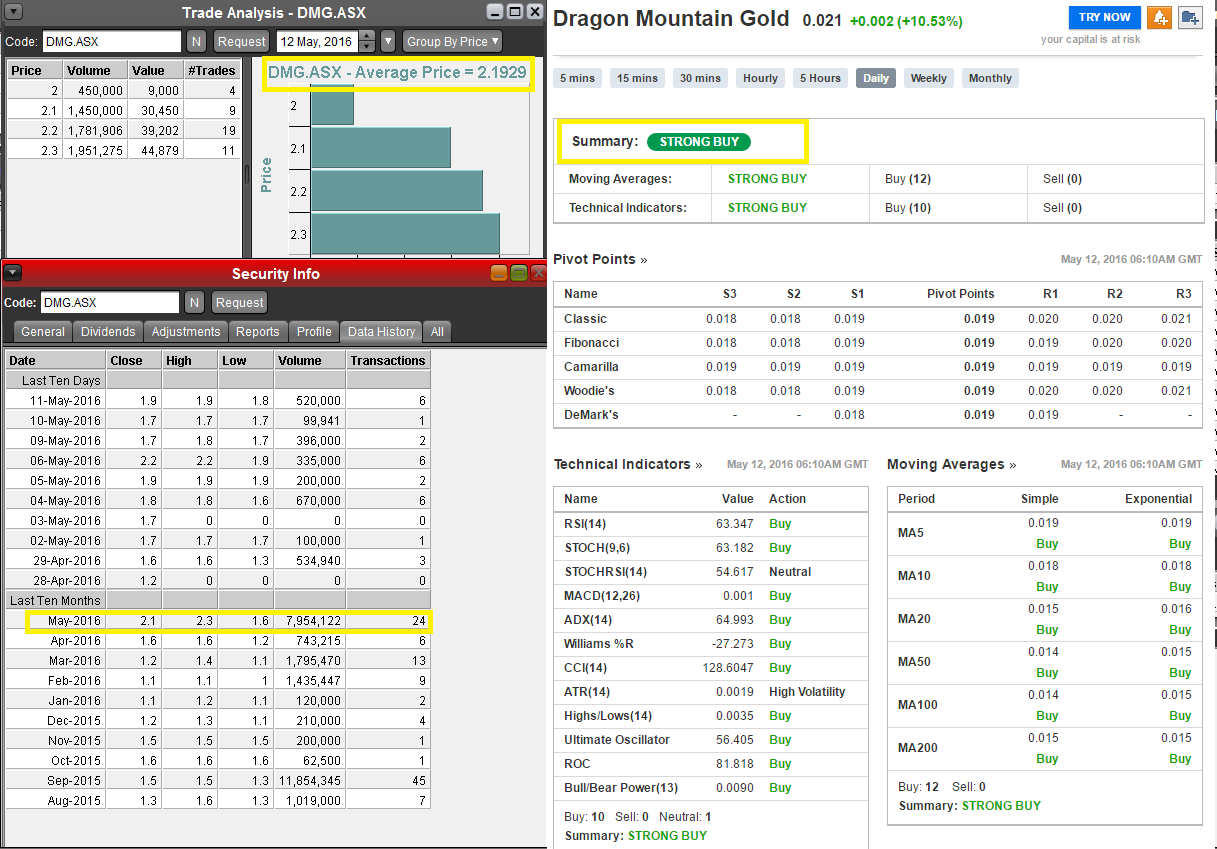The width and height of the screenshot is (1217, 849).
Task: Increase the date with the spinner up arrow
Action: [x=367, y=36]
